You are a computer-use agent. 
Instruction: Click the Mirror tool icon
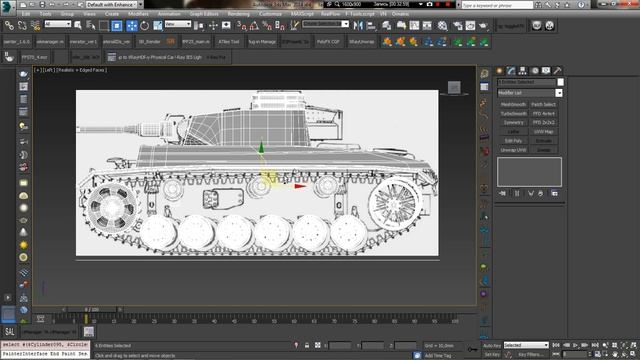click(x=358, y=26)
